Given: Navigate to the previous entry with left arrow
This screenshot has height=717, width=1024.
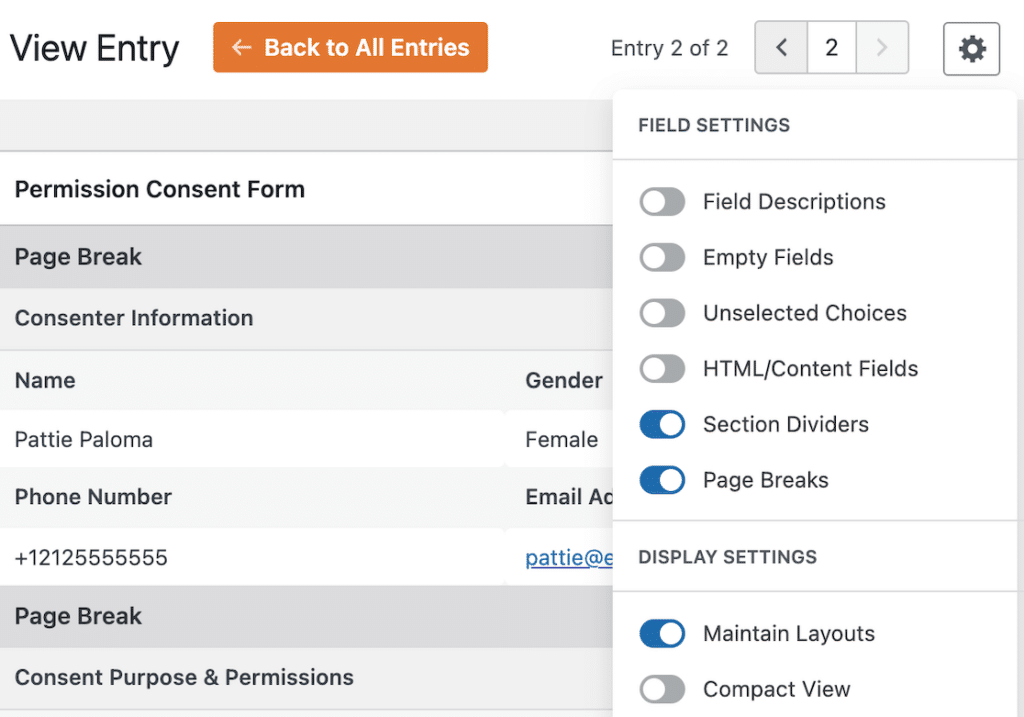Looking at the screenshot, I should pyautogui.click(x=781, y=47).
